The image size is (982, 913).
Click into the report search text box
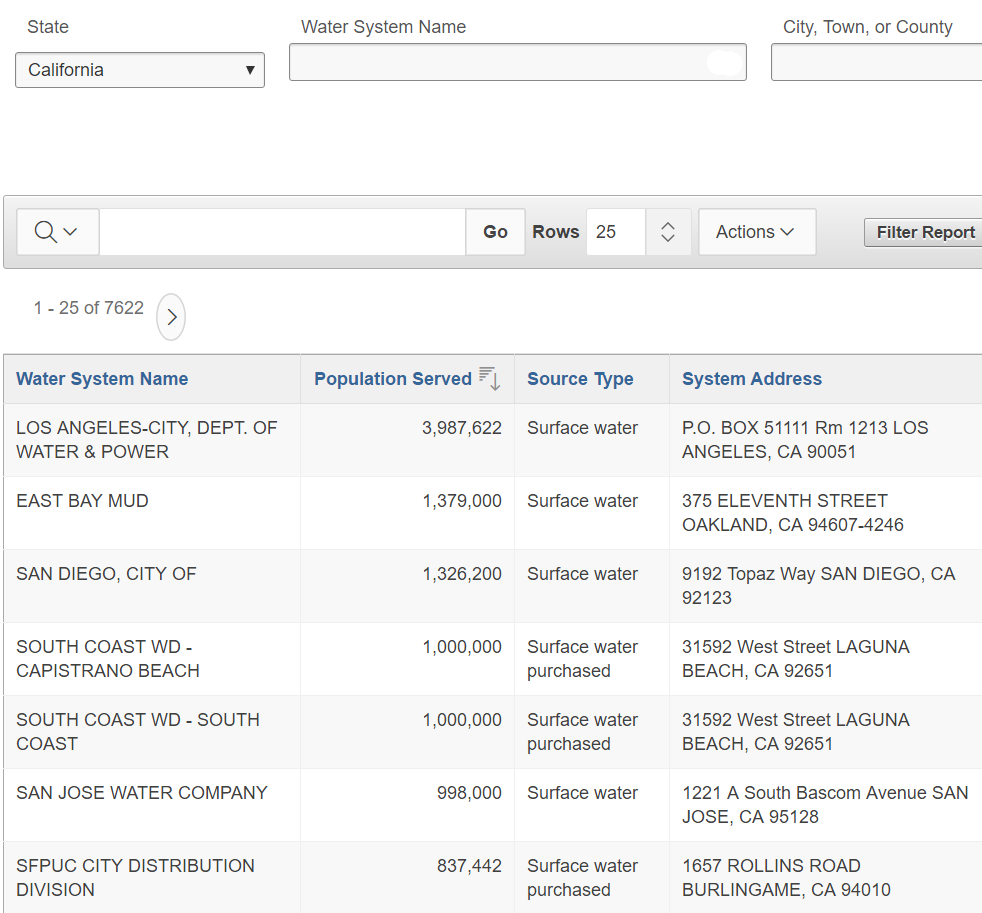coord(282,232)
